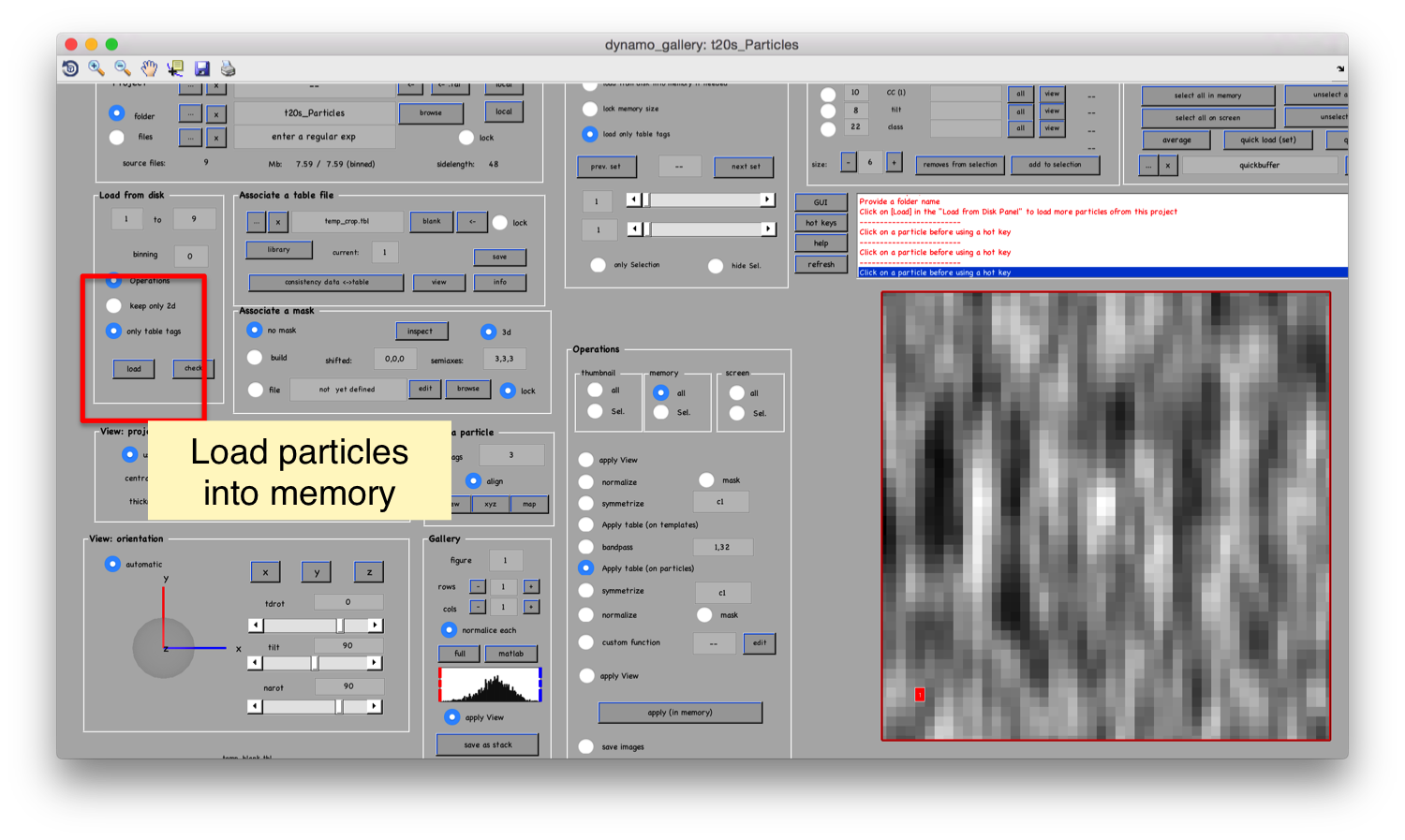Click the rotate 3D toolbar icon
This screenshot has height=840, width=1405.
click(x=70, y=68)
